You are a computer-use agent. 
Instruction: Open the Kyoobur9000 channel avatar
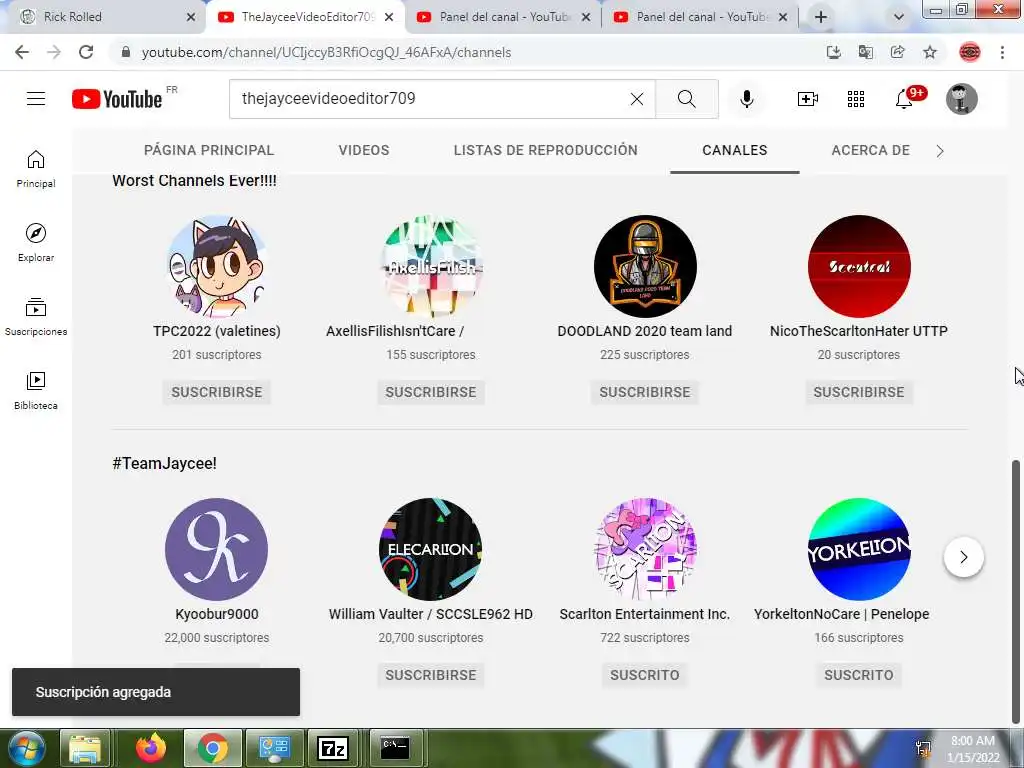(217, 549)
